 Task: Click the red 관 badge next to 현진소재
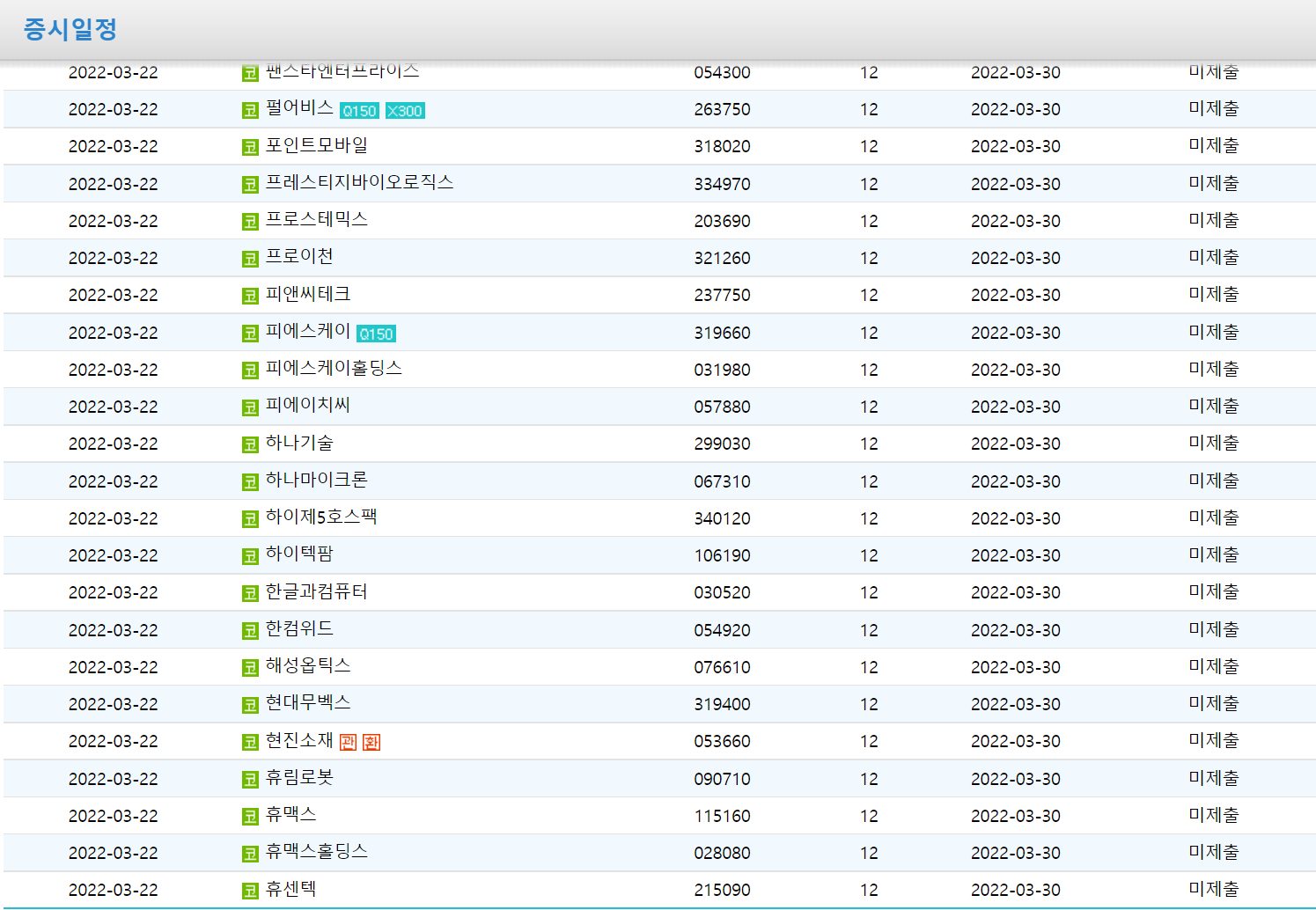[349, 742]
